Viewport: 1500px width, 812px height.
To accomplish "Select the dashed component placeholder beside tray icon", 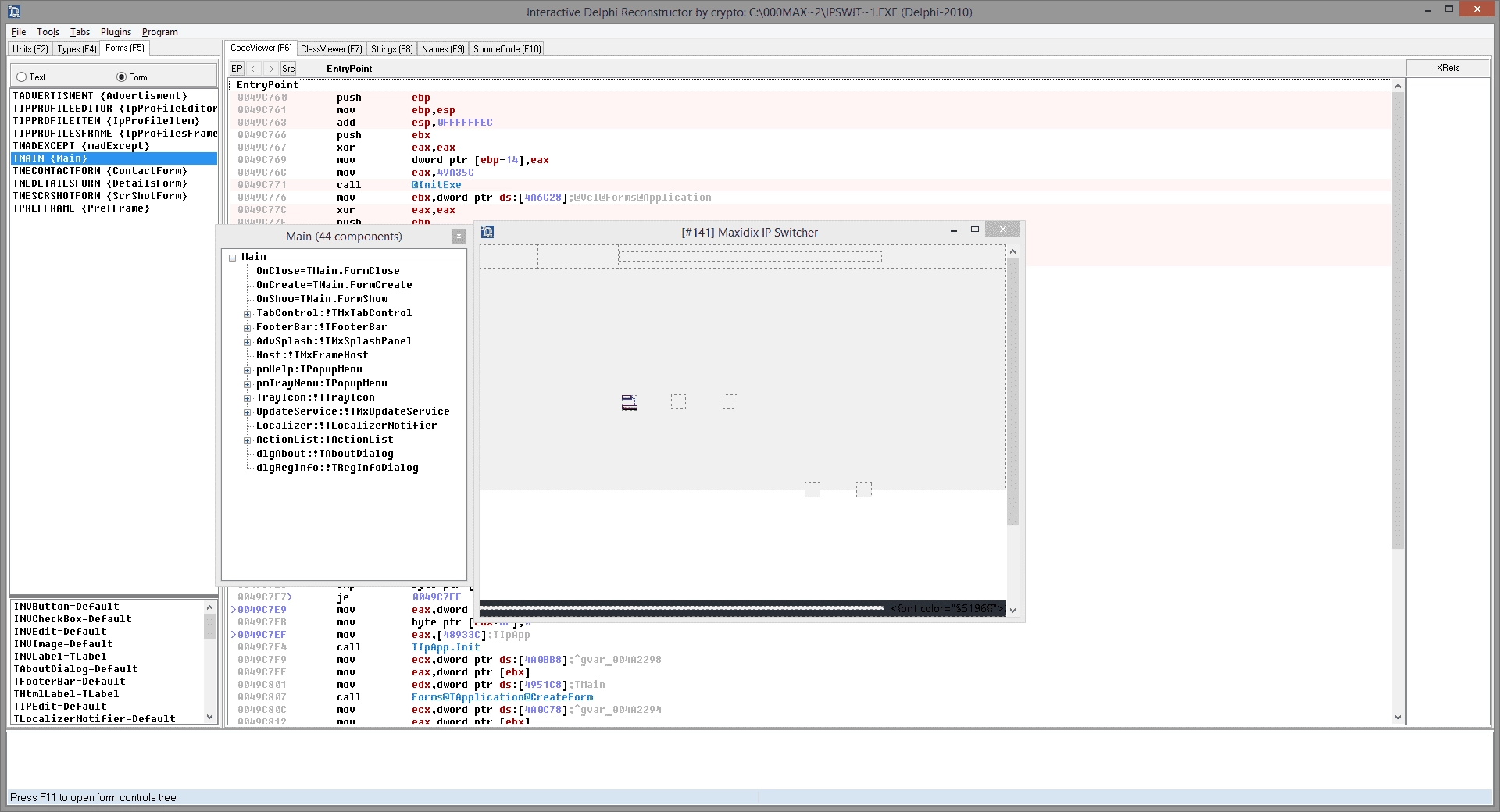I will (x=678, y=402).
